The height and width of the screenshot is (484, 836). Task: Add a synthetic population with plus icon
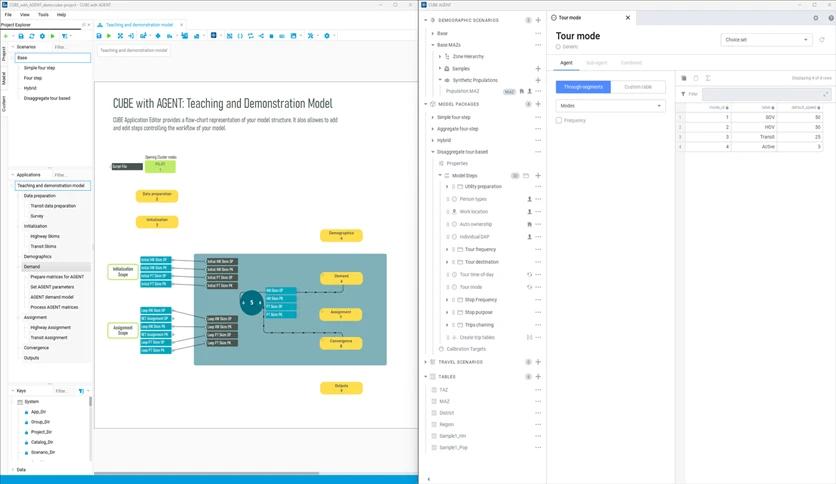[x=538, y=80]
